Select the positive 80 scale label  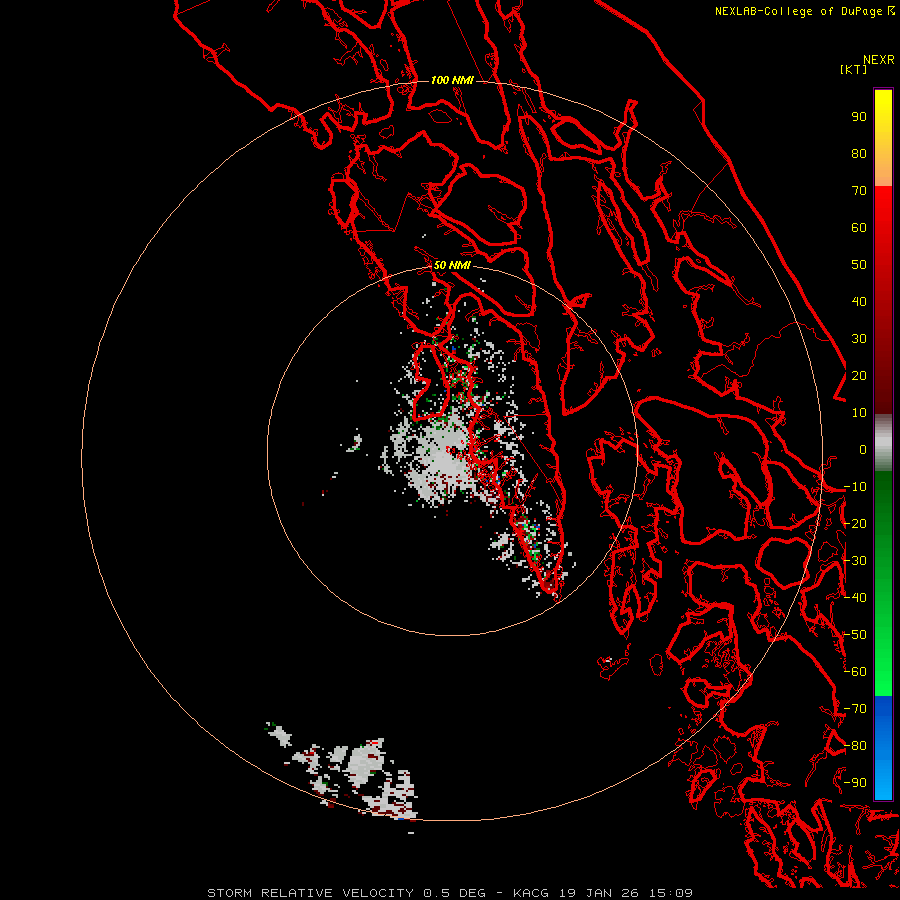click(x=859, y=154)
